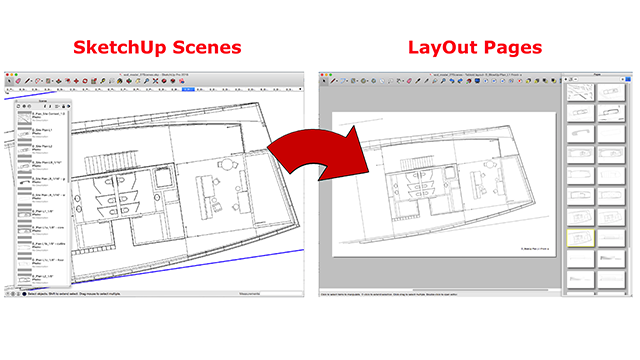The image size is (640, 360).
Task: Pick the Rotate tool in SketchUp
Action: tap(85, 81)
